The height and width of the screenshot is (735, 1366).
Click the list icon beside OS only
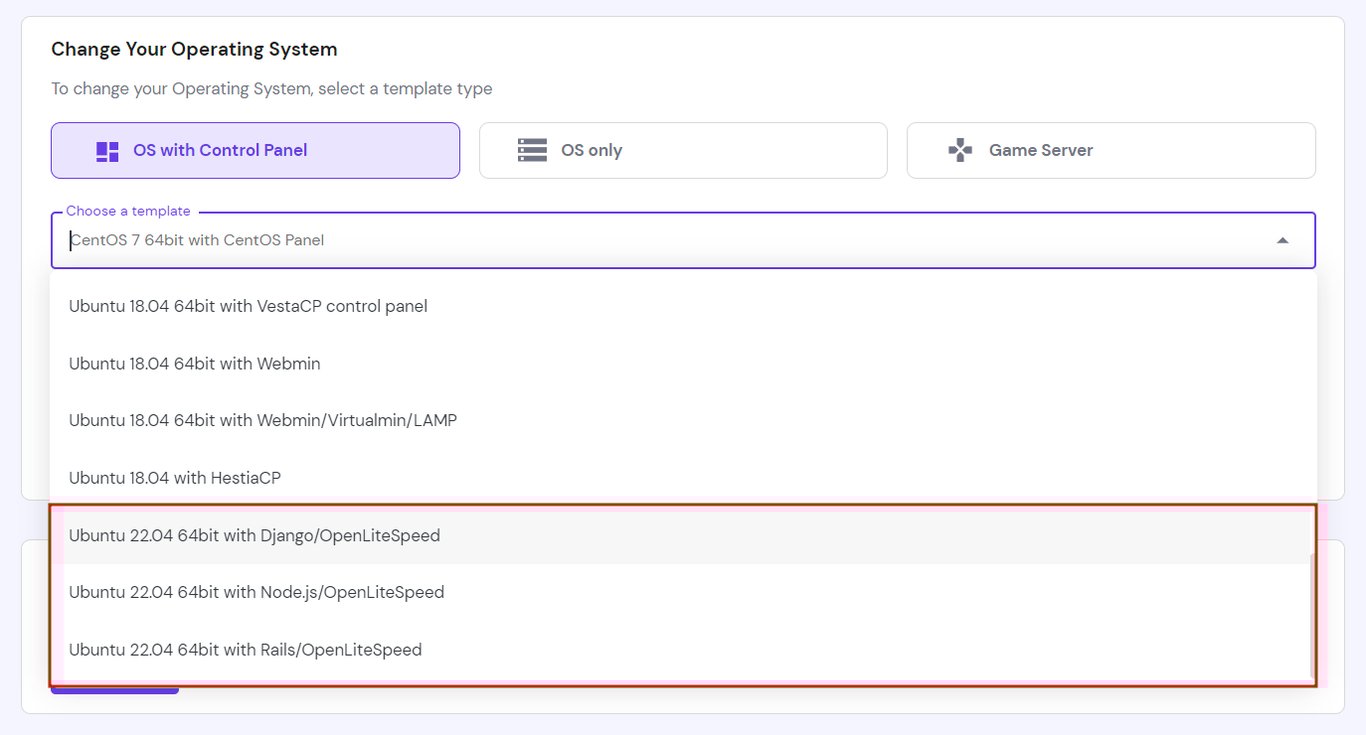pos(532,150)
